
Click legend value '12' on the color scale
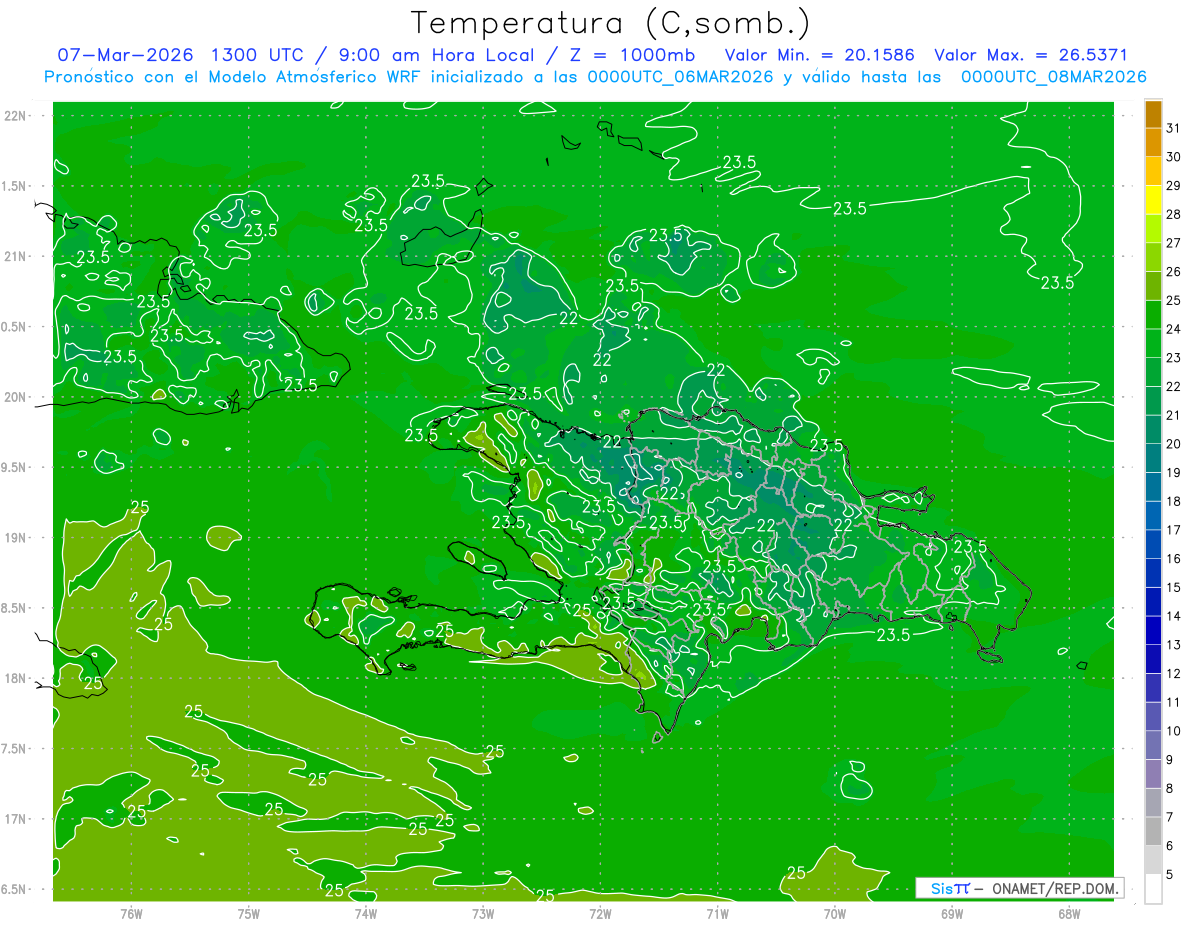coord(1174,674)
